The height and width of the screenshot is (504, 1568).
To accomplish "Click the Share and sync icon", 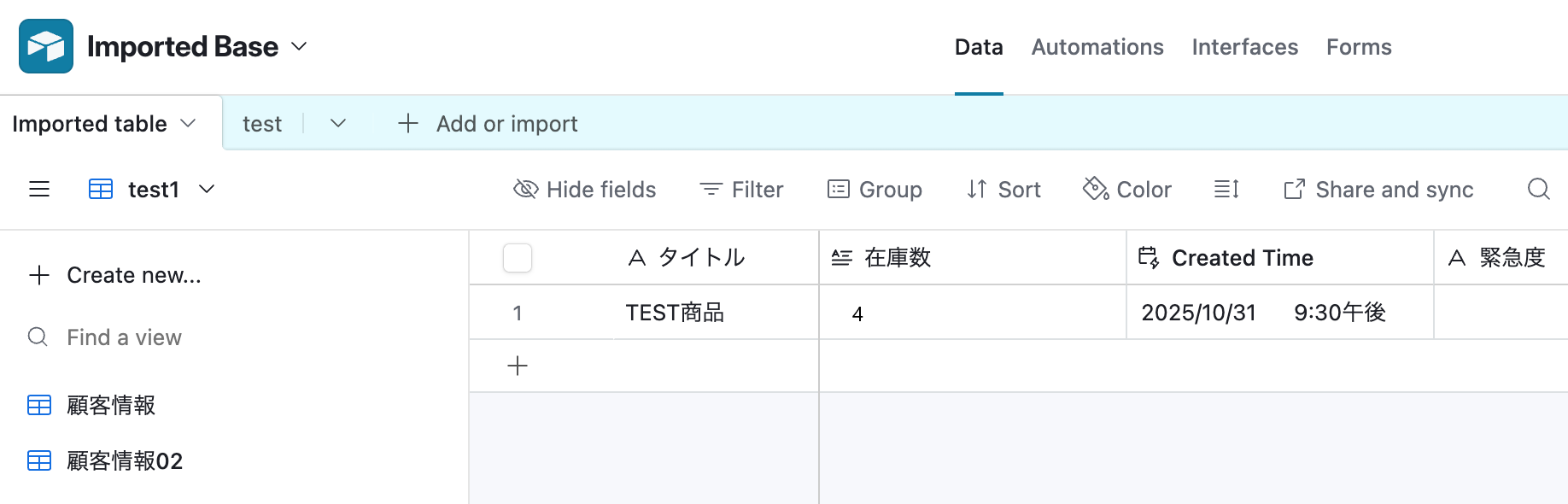I will tap(1294, 189).
